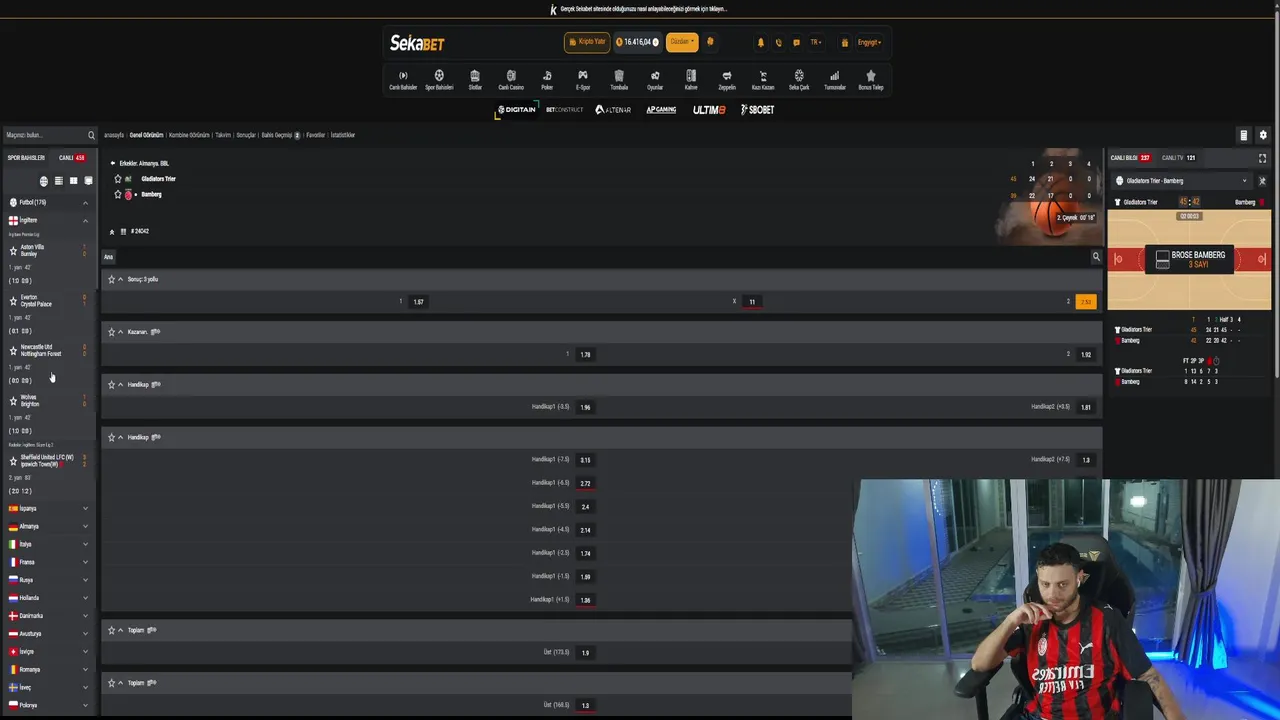The height and width of the screenshot is (720, 1280).
Task: Click the Kripto Yatır button
Action: [587, 42]
